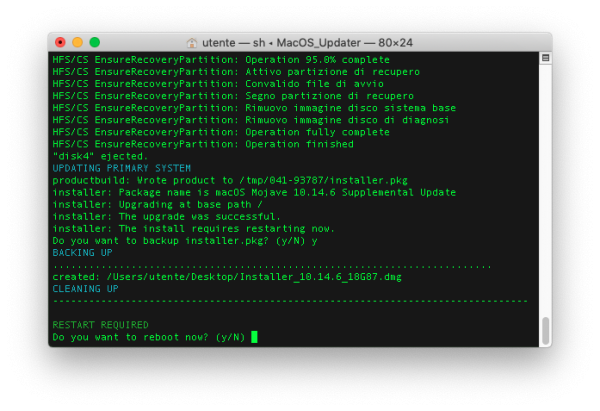Viewport: 600px width, 411px height.
Task: Click the home folder icon in the title bar
Action: click(x=192, y=42)
